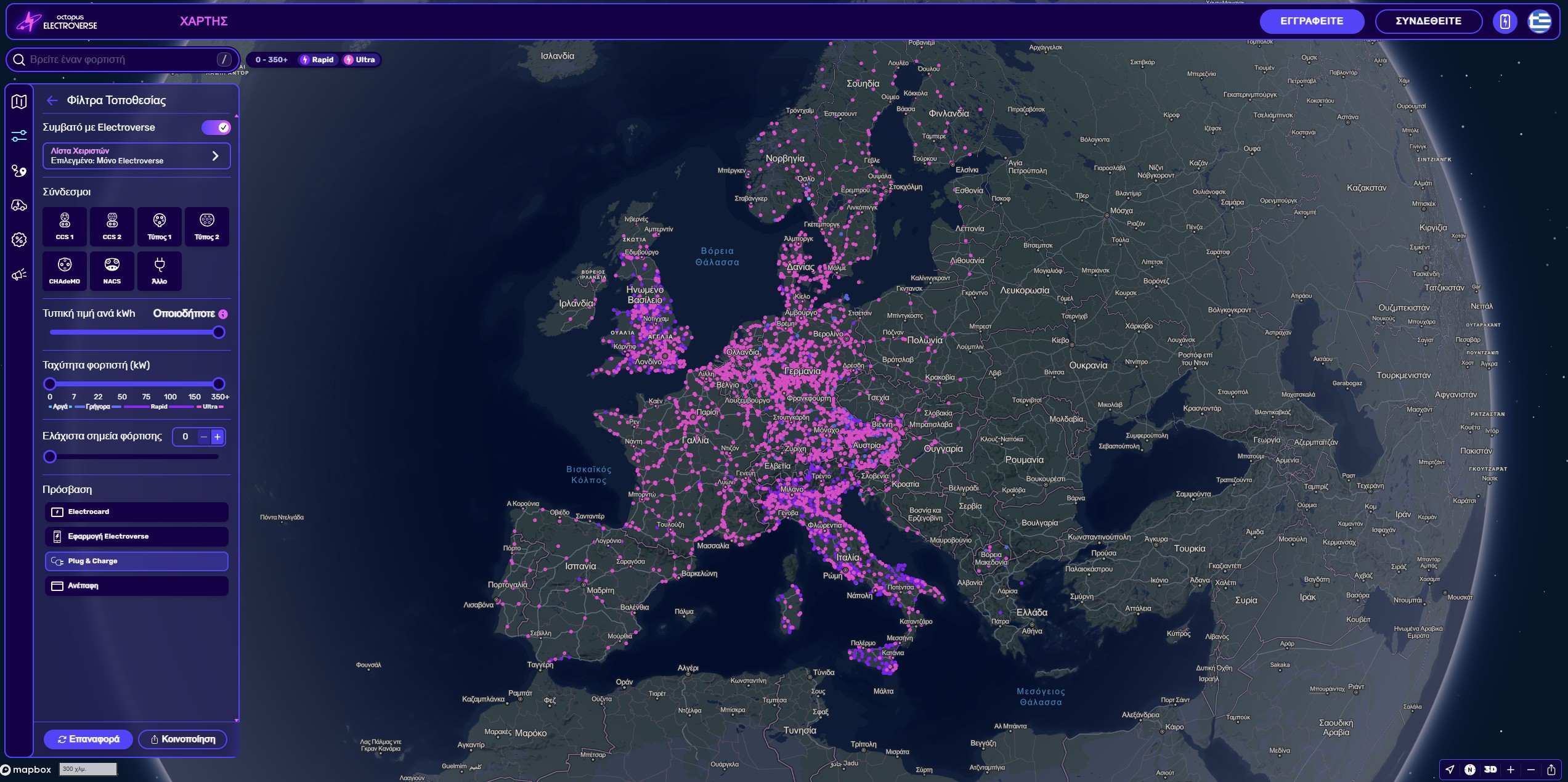Select Εφαρμογή Electroverse access option
The image size is (1568, 782).
[x=136, y=537]
